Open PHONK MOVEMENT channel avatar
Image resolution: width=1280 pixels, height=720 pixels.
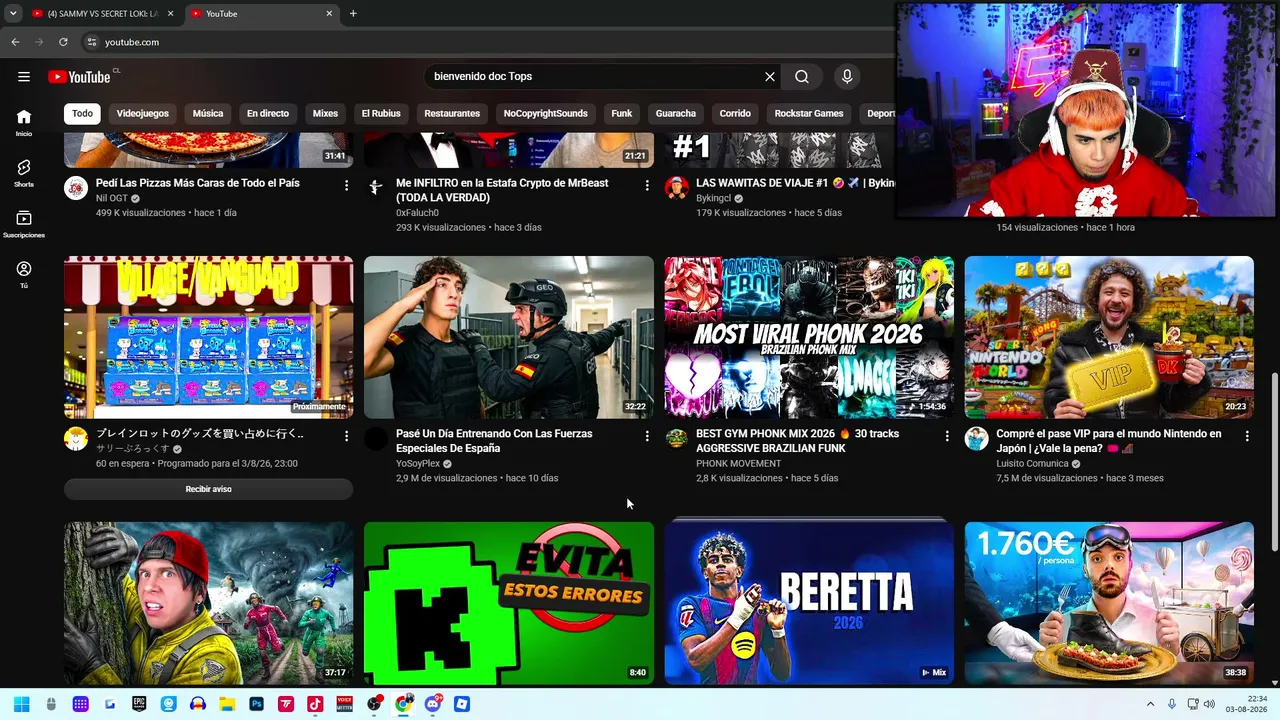click(x=677, y=439)
